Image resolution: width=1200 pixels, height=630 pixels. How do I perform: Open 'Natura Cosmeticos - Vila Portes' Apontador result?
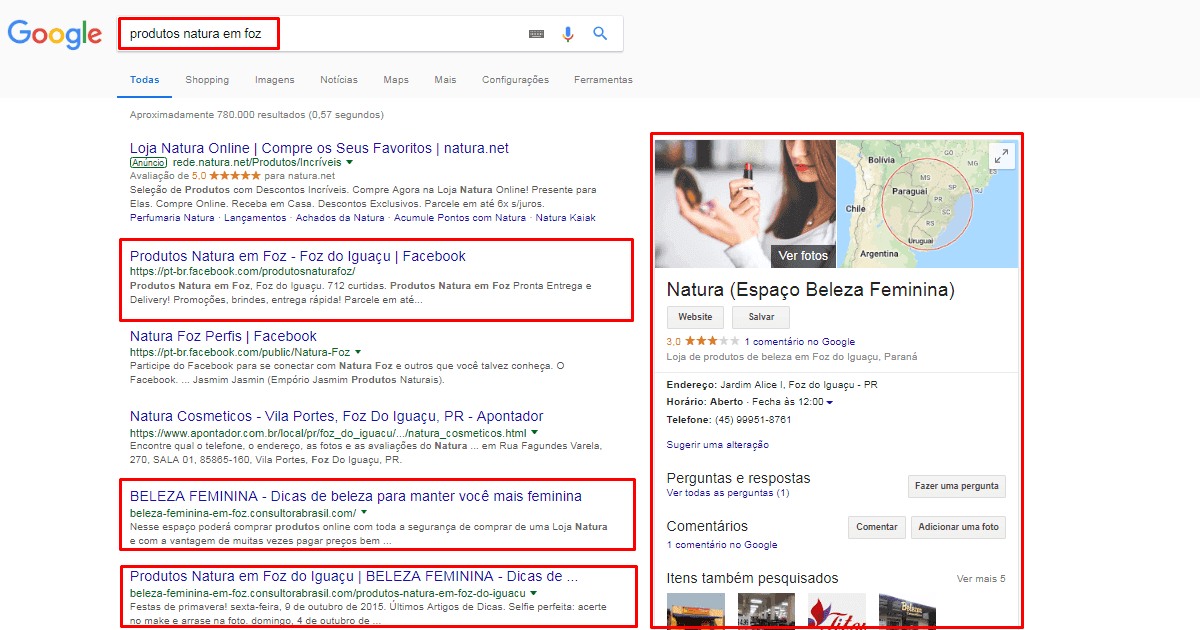[337, 416]
